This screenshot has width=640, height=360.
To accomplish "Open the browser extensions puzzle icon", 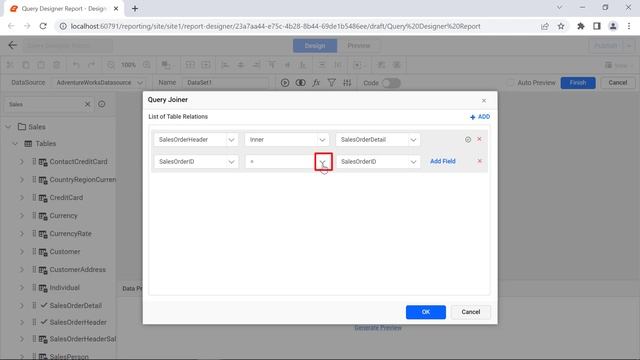I will click(580, 26).
